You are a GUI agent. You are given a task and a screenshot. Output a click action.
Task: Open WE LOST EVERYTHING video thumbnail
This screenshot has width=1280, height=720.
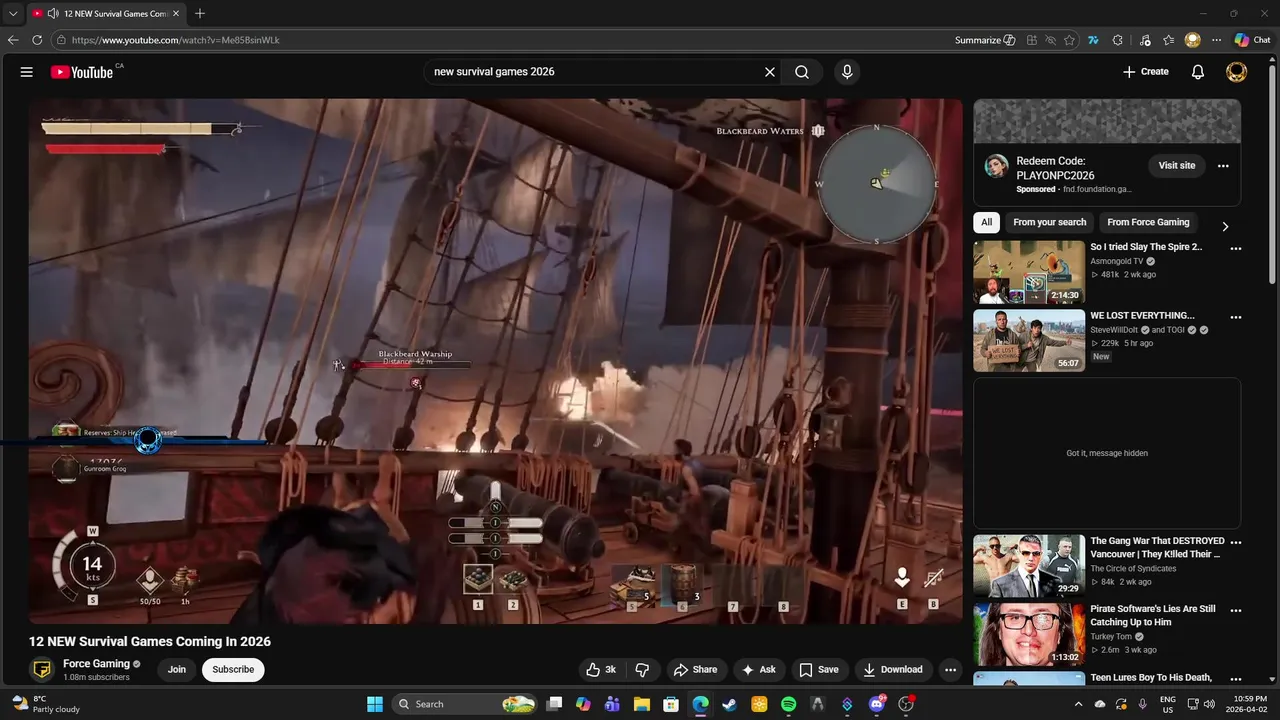1029,341
